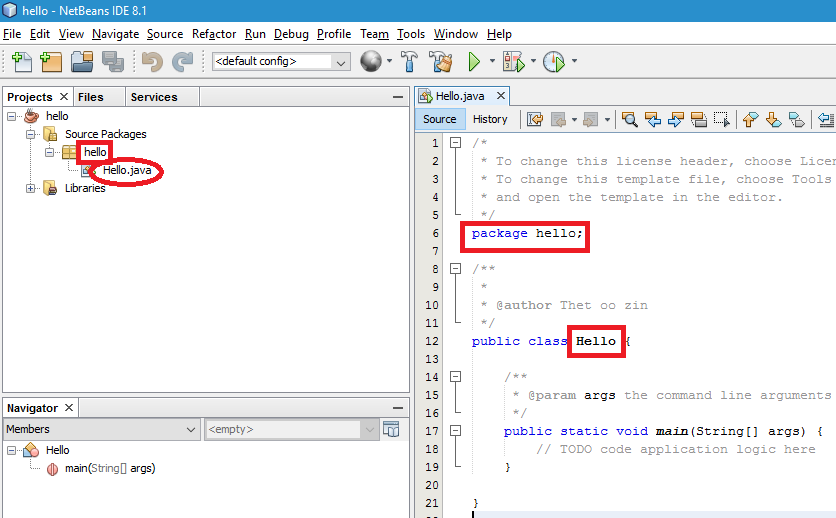Run the project with green play icon

point(474,61)
